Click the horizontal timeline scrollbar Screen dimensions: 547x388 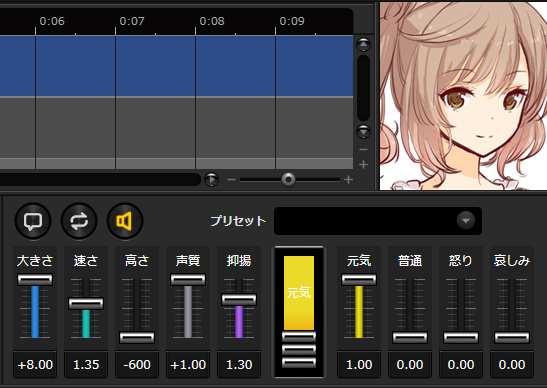pyautogui.click(x=100, y=180)
